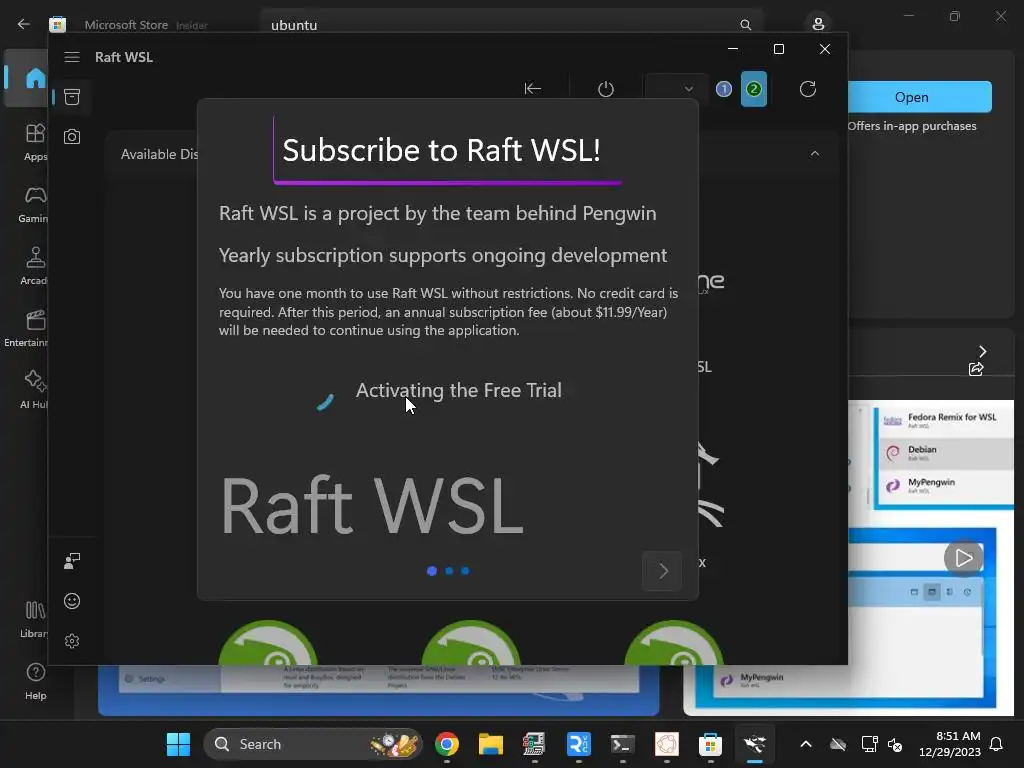Select WSL version 2 badge
Screen dimensions: 1024x768
tap(754, 89)
